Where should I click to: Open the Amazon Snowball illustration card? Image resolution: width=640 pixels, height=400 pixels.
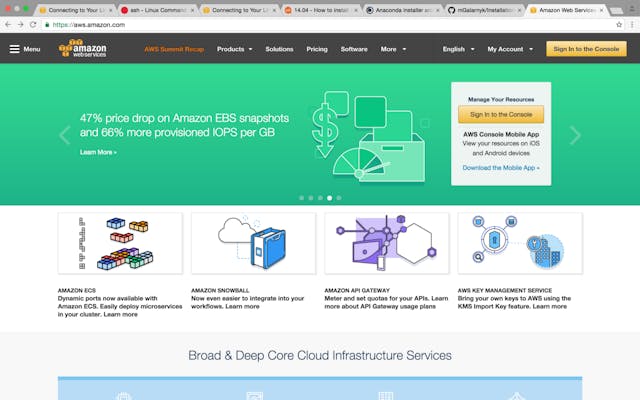253,243
